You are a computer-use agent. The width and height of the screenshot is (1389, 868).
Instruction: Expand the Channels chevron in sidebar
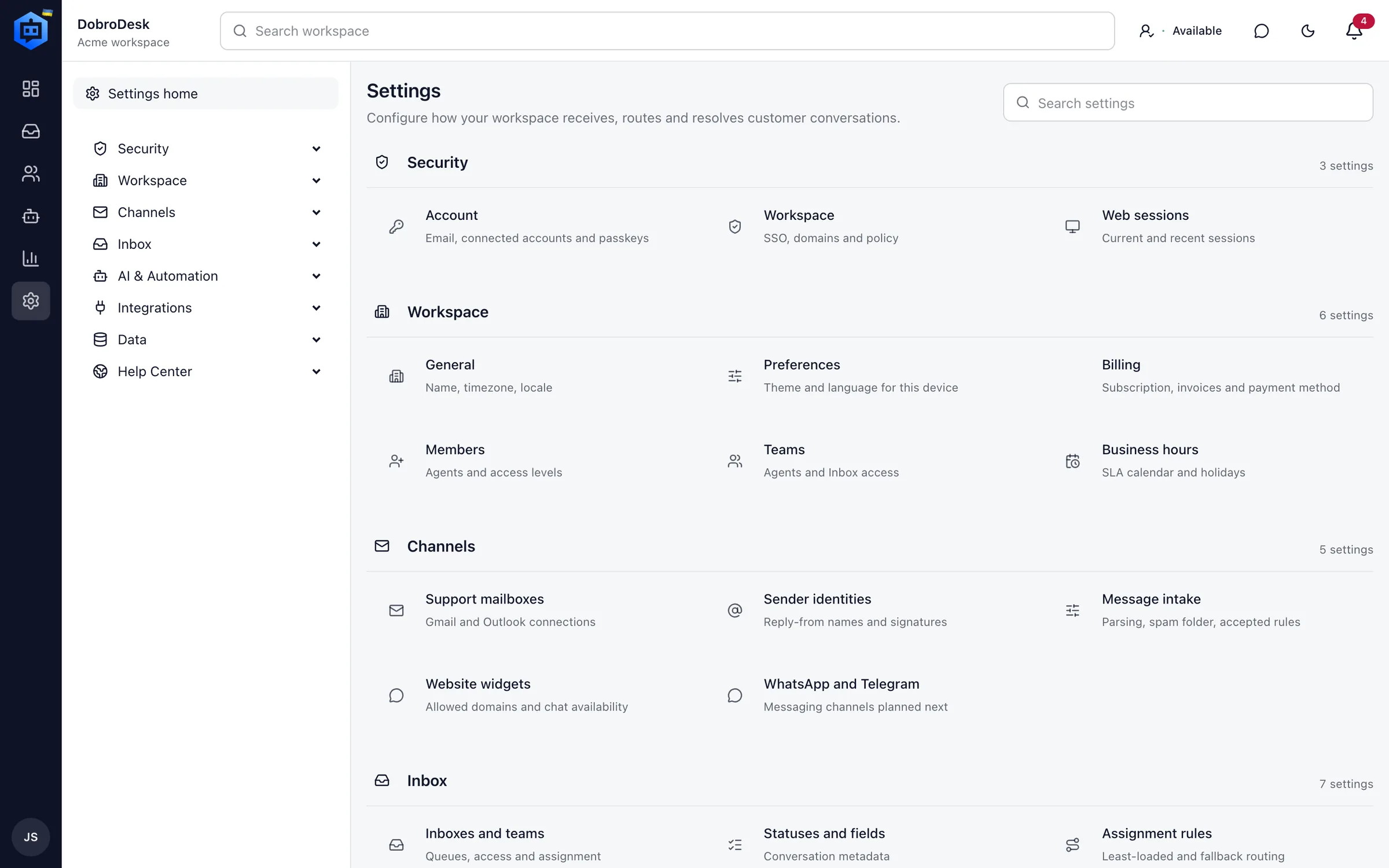point(316,212)
